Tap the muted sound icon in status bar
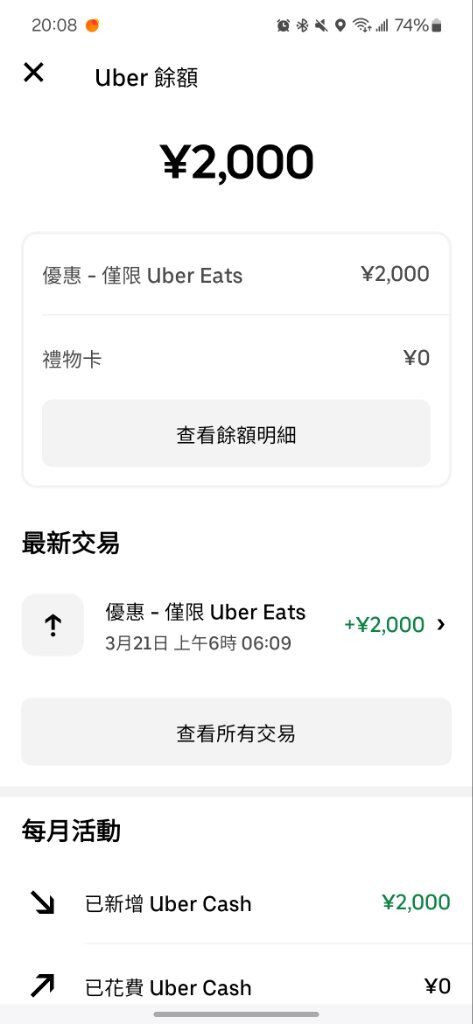This screenshot has height=1024, width=473. click(x=321, y=25)
